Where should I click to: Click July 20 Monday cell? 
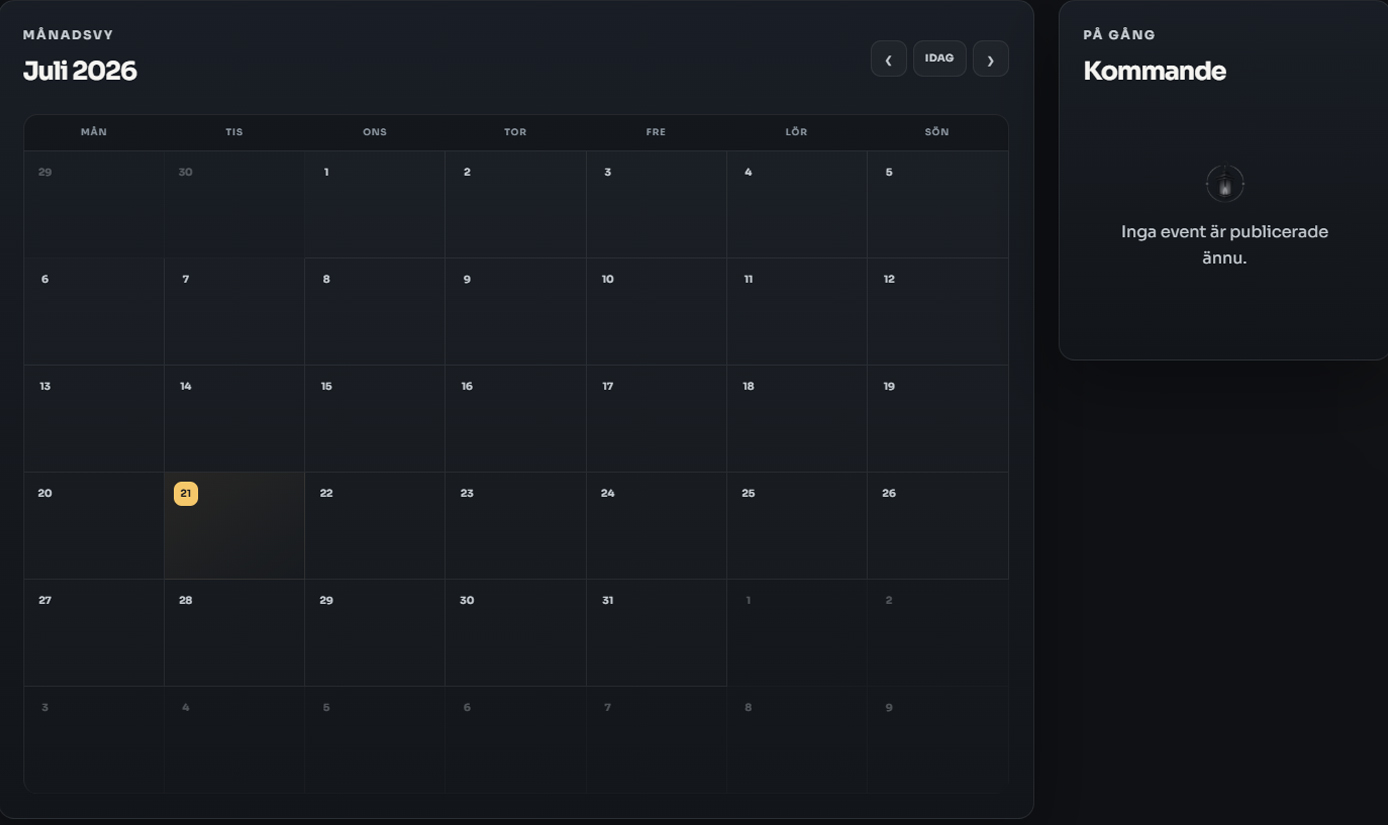pos(94,525)
